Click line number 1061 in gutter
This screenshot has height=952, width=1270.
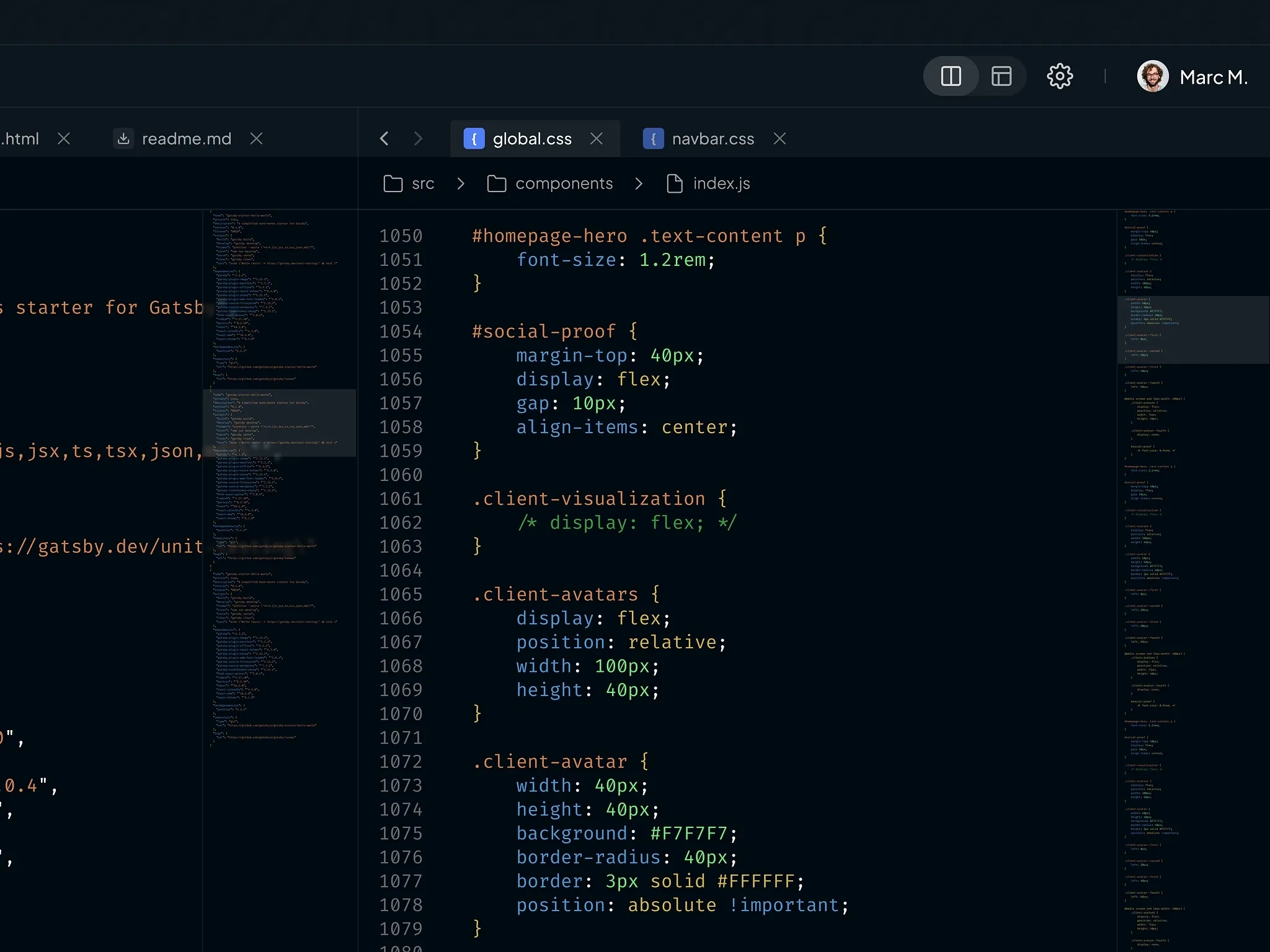pyautogui.click(x=401, y=499)
